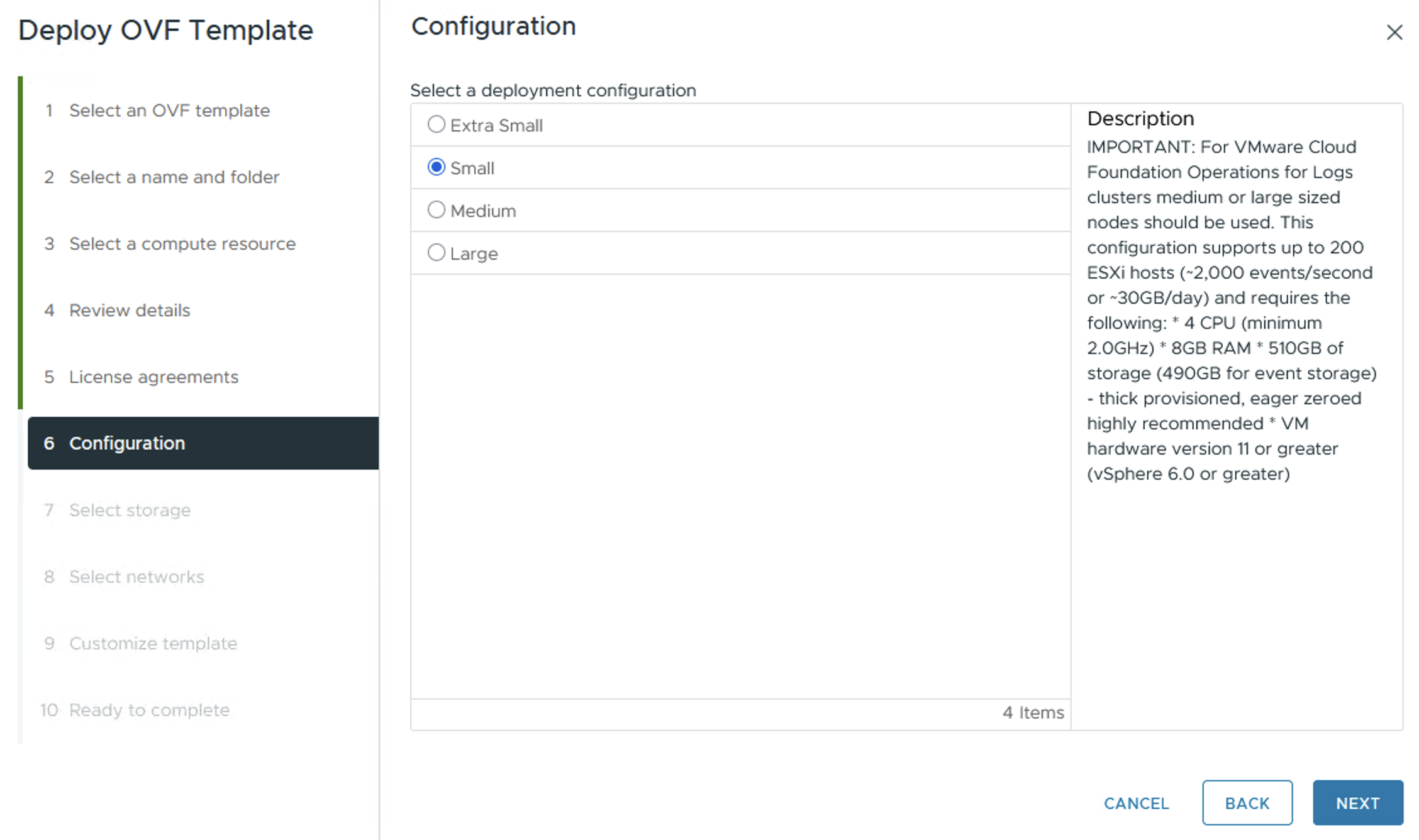Select the Small deployment configuration
The height and width of the screenshot is (840, 1419).
pyautogui.click(x=436, y=167)
